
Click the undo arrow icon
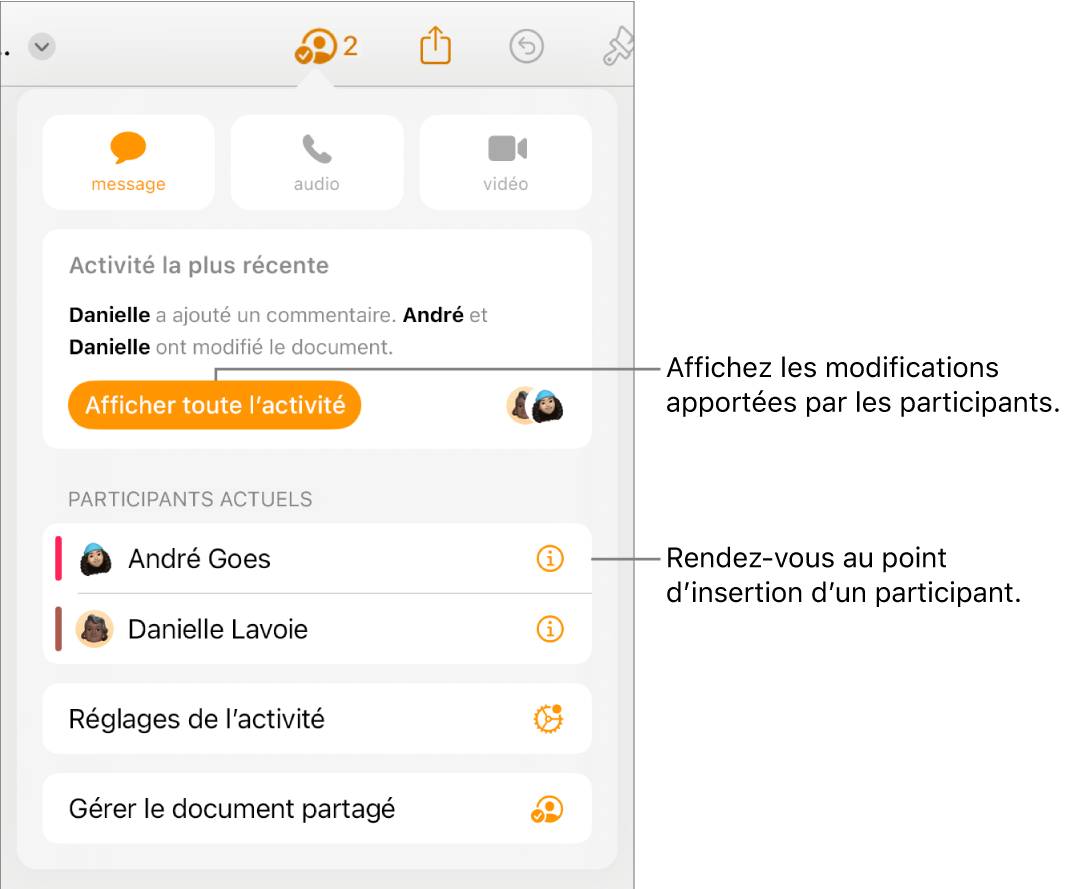click(x=527, y=46)
